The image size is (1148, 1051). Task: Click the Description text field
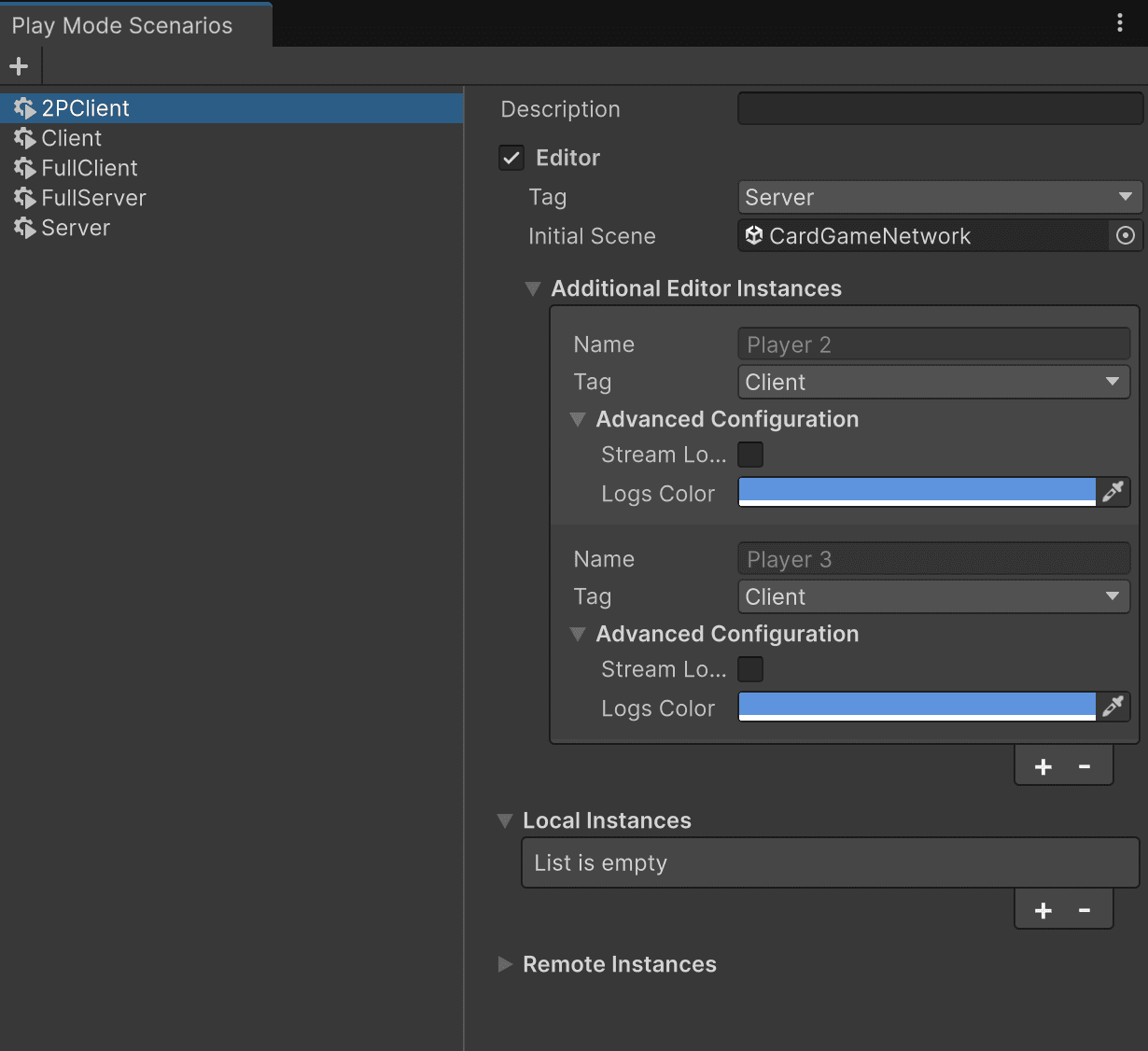[x=940, y=109]
